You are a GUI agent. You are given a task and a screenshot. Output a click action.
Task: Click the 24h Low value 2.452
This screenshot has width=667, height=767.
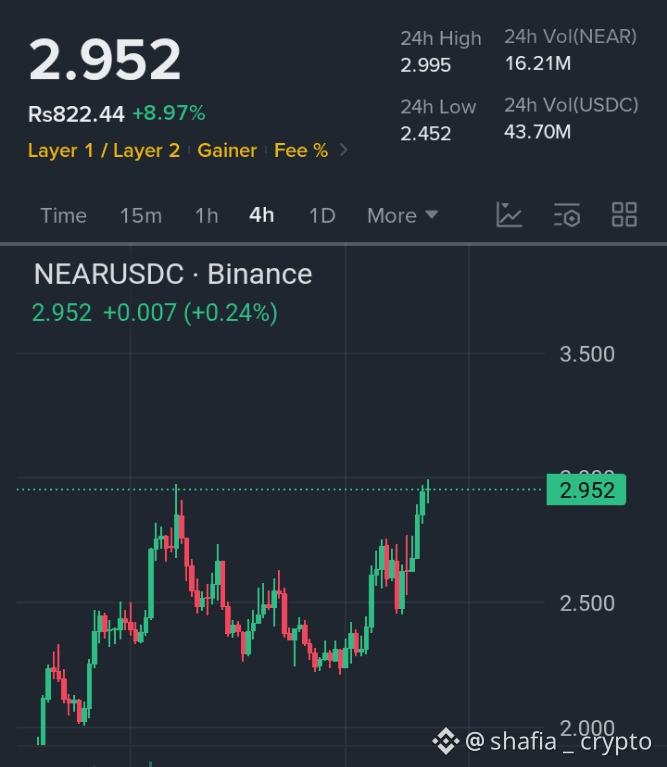(425, 134)
